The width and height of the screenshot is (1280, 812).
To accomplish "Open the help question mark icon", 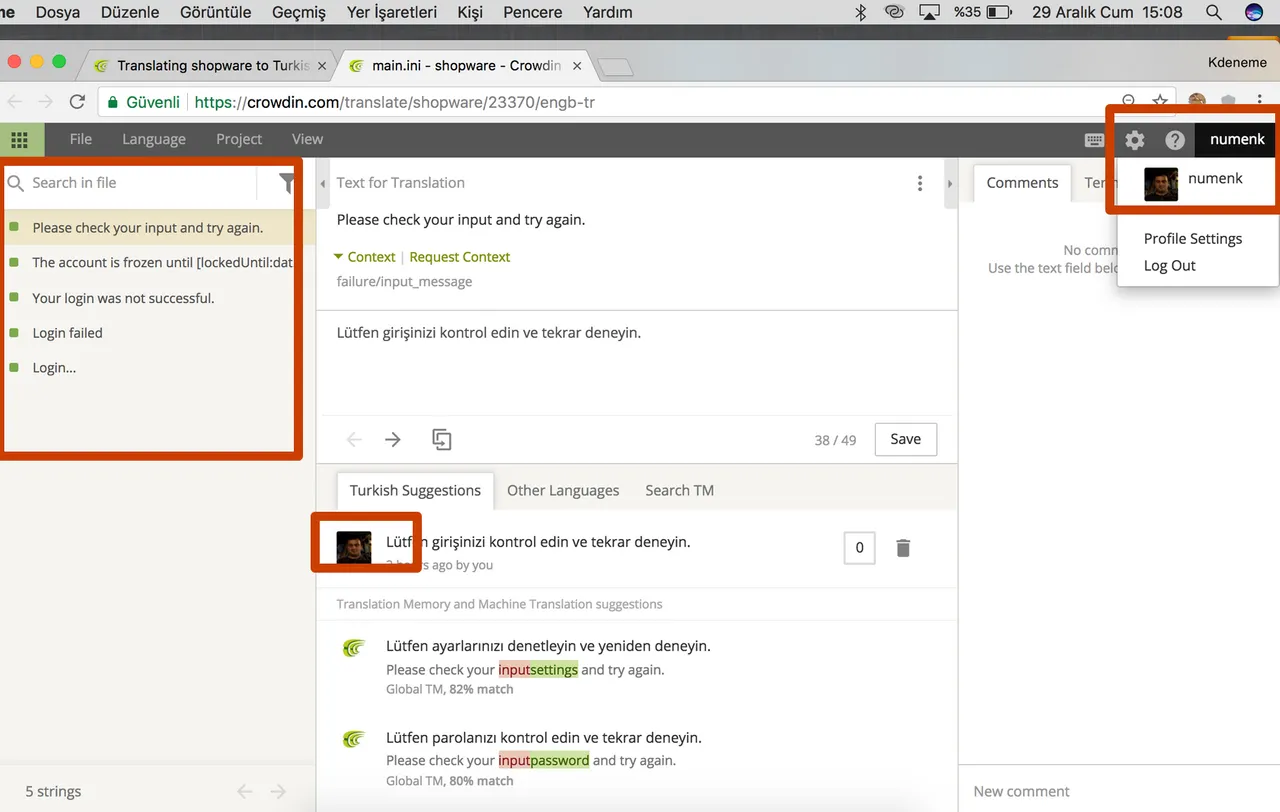I will coord(1175,140).
